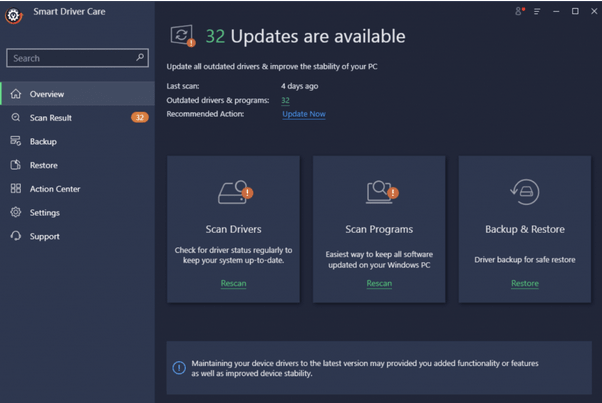Focus the Search input field
This screenshot has height=403, width=602.
coord(77,58)
